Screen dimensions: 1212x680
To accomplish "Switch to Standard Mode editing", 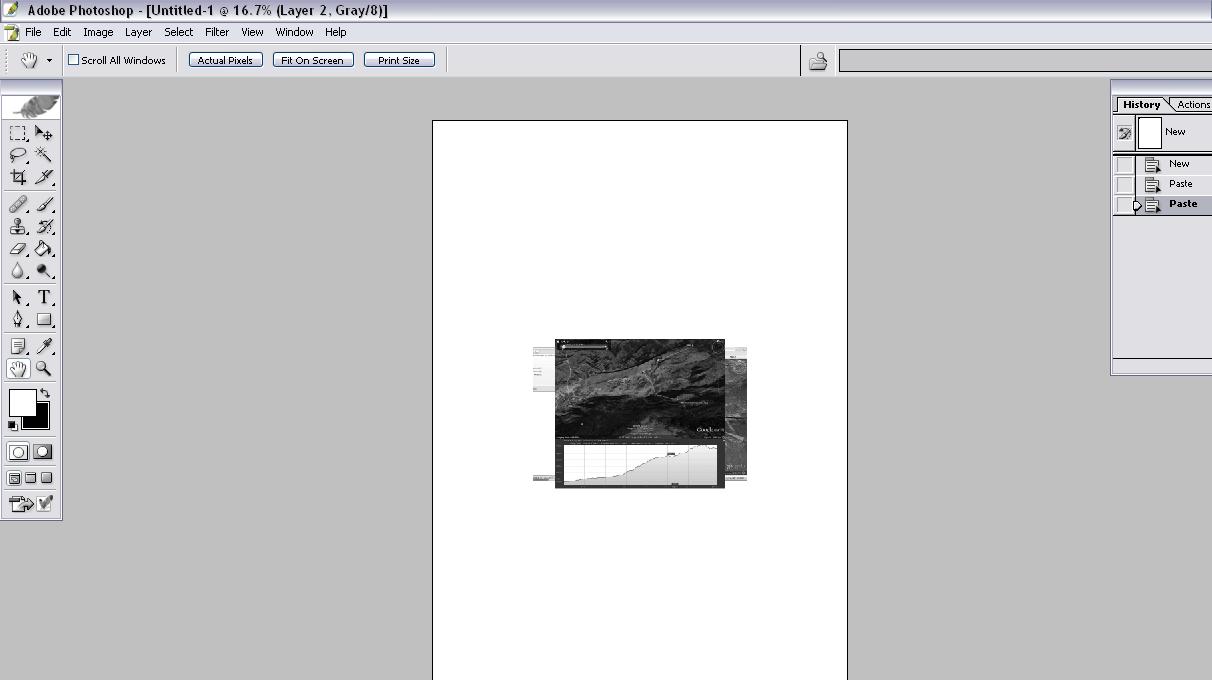I will [x=18, y=452].
